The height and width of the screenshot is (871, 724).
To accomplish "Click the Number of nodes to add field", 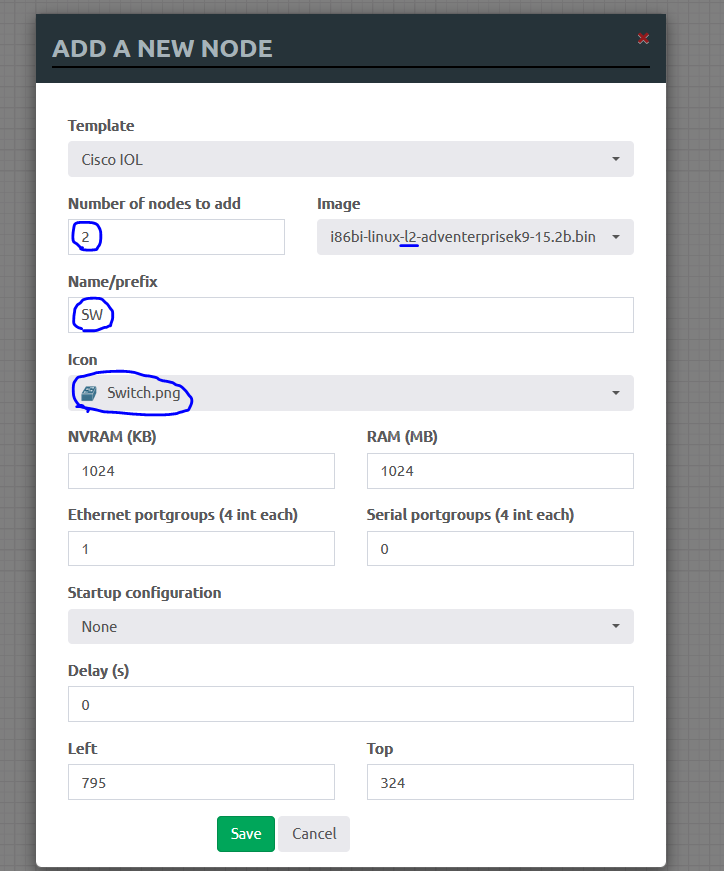I will (x=176, y=237).
